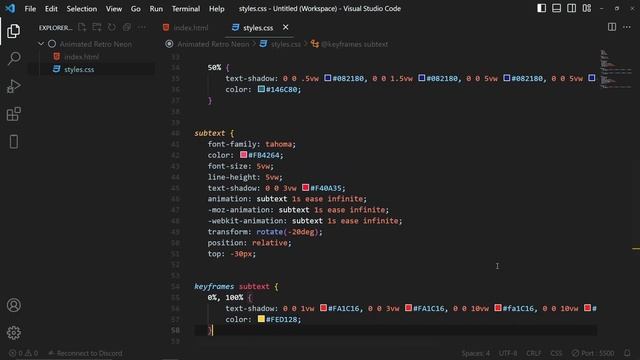Open Customize Layout icon
640x360 pixels.
[x=587, y=8]
